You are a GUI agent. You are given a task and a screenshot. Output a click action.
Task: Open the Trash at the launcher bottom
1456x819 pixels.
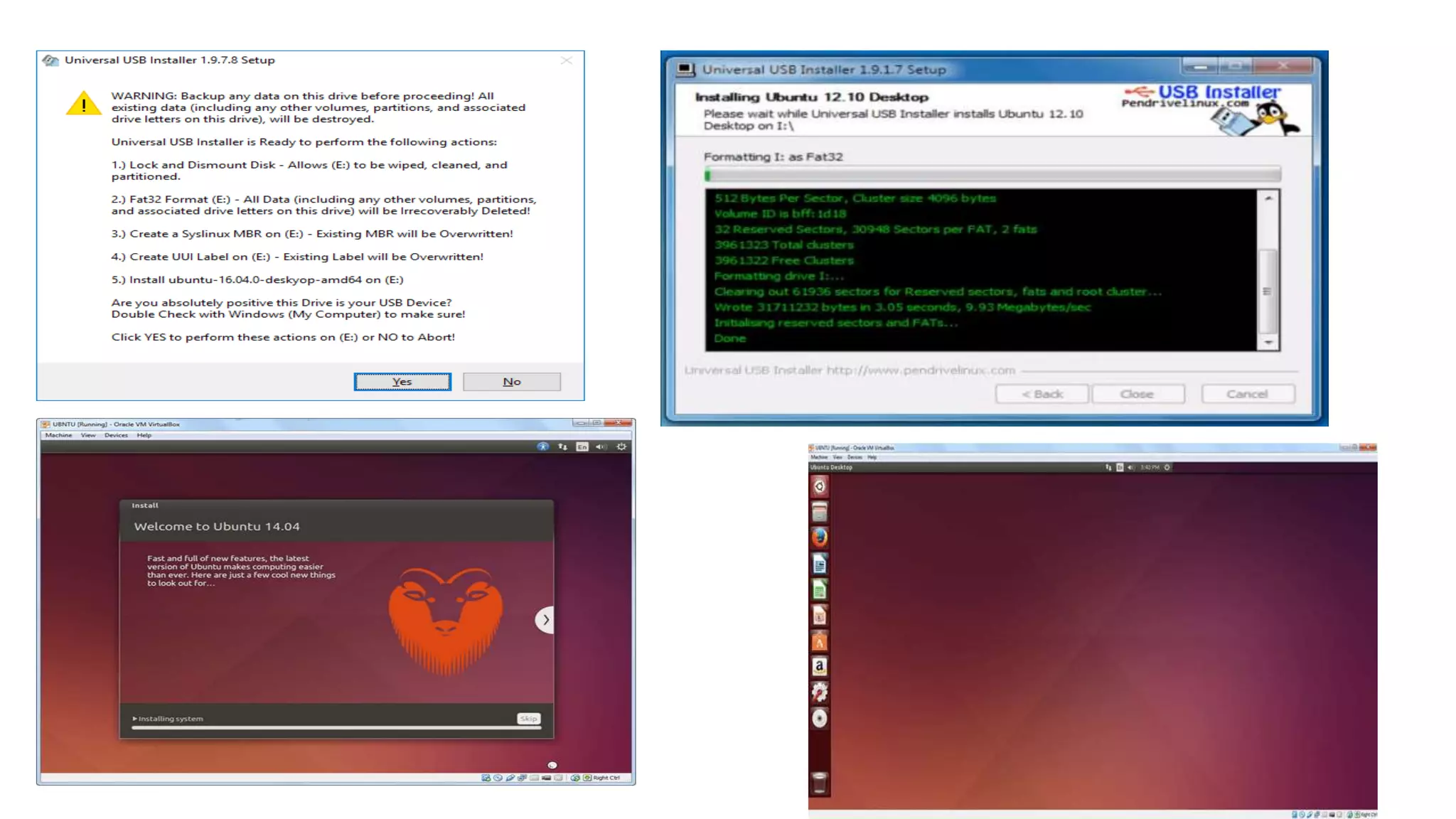[819, 782]
